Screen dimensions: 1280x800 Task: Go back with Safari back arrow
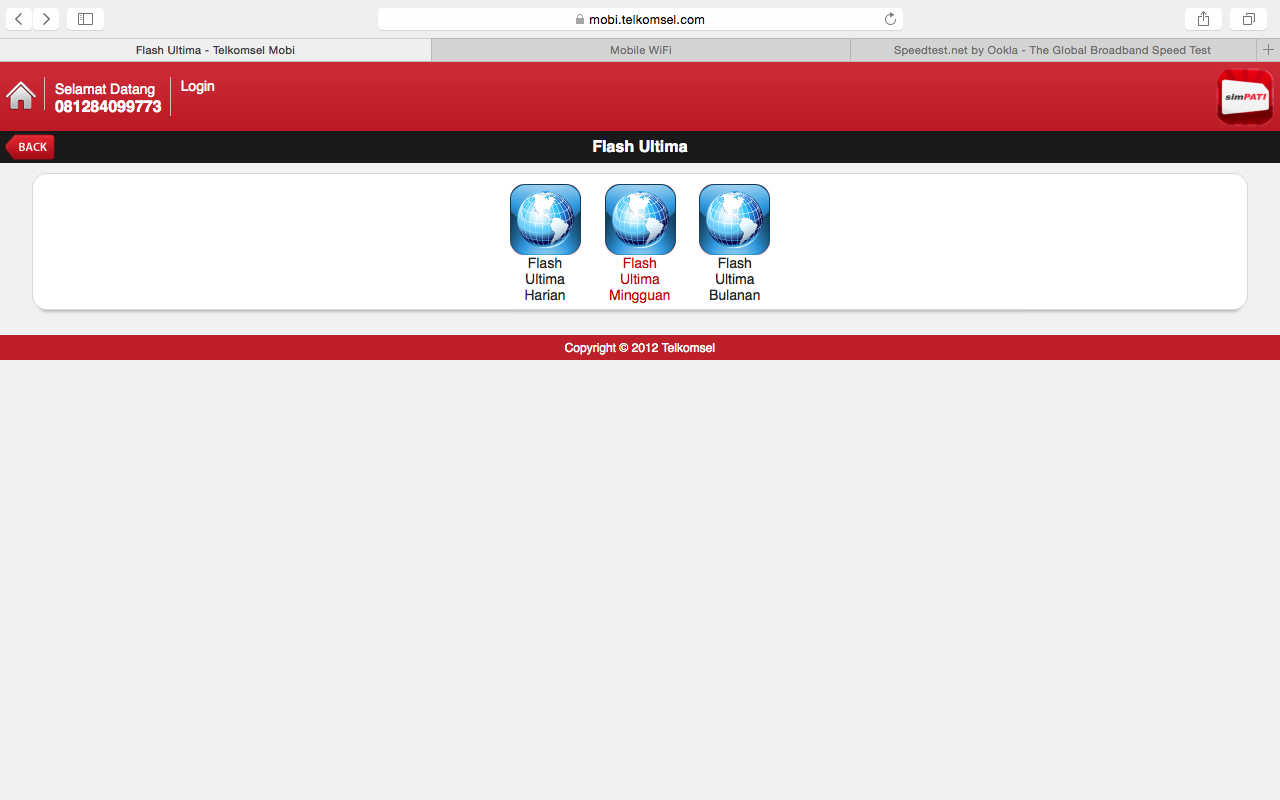(19, 19)
